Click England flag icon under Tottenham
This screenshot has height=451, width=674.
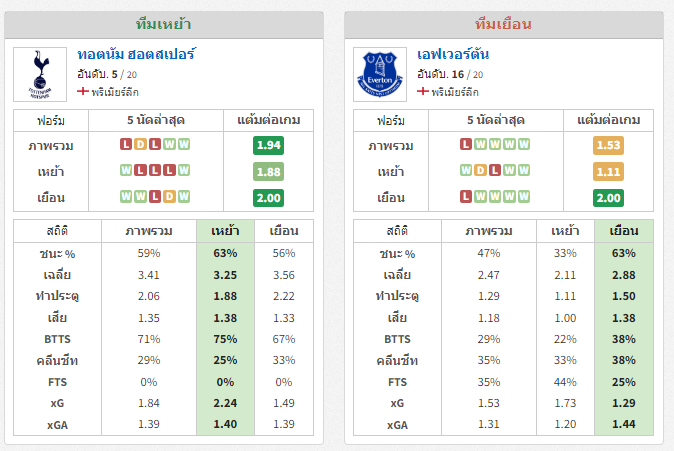click(x=83, y=92)
